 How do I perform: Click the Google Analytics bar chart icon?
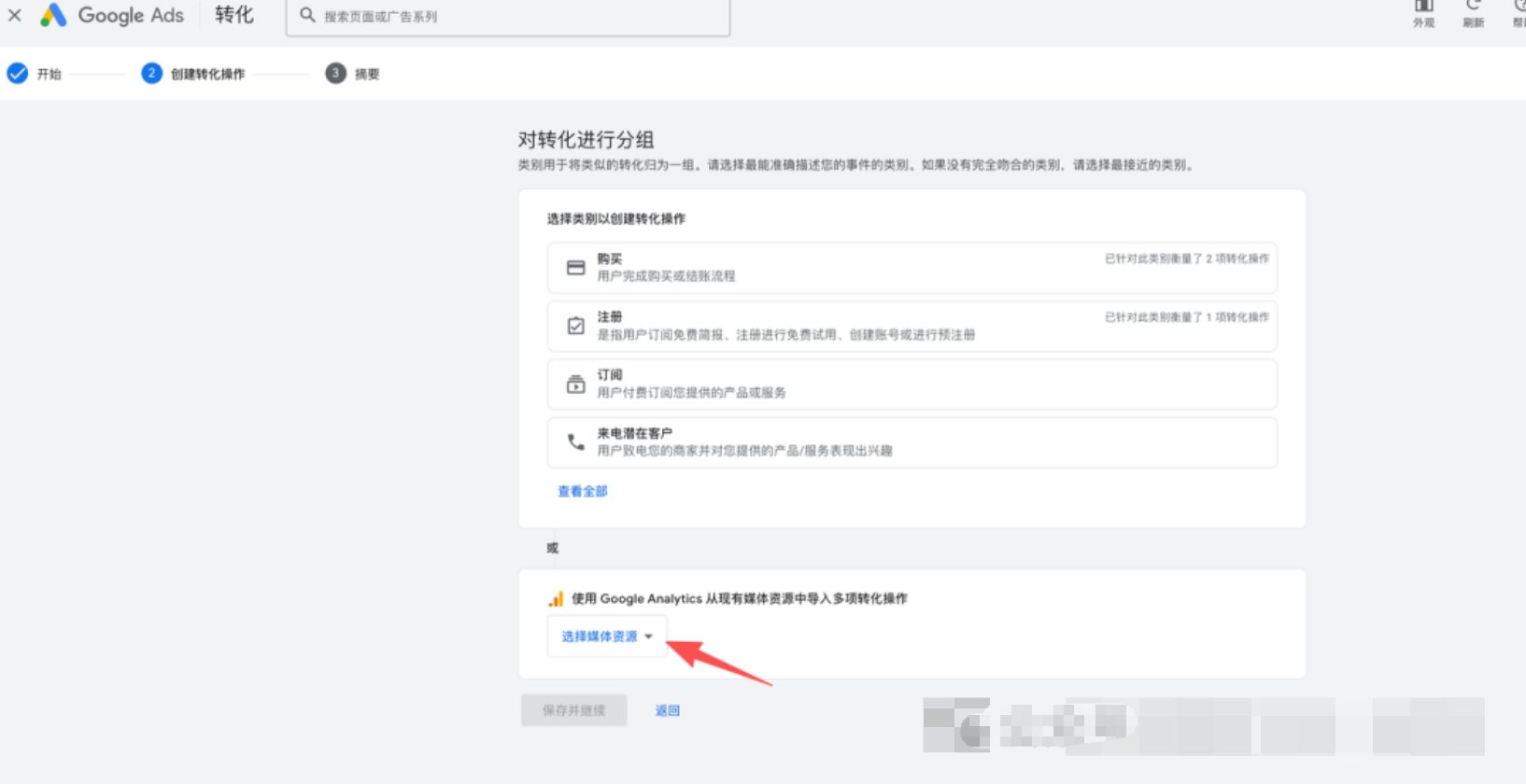[556, 598]
